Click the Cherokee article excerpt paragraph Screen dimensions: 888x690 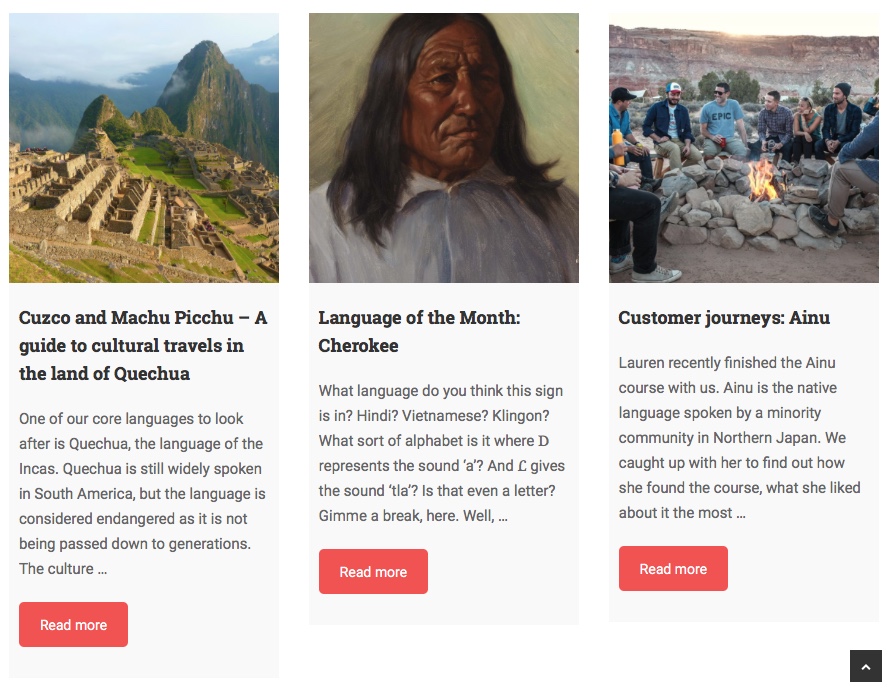[442, 453]
